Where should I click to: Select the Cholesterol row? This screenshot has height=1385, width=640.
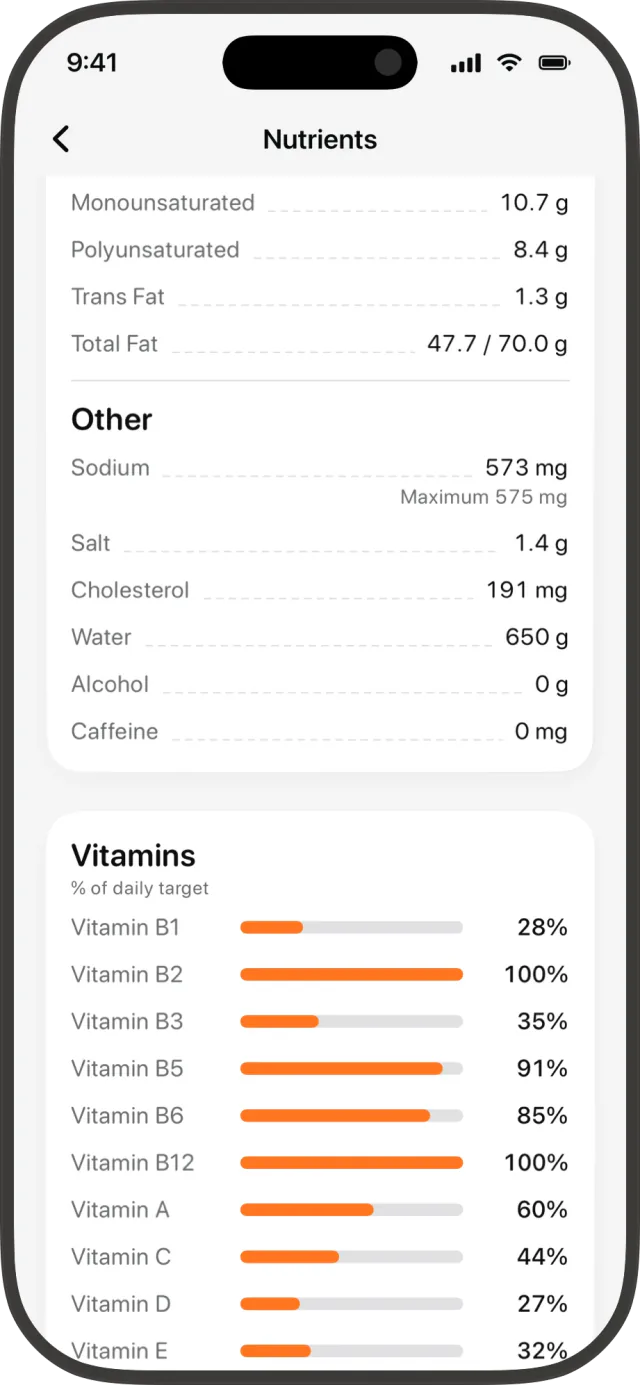[x=320, y=590]
